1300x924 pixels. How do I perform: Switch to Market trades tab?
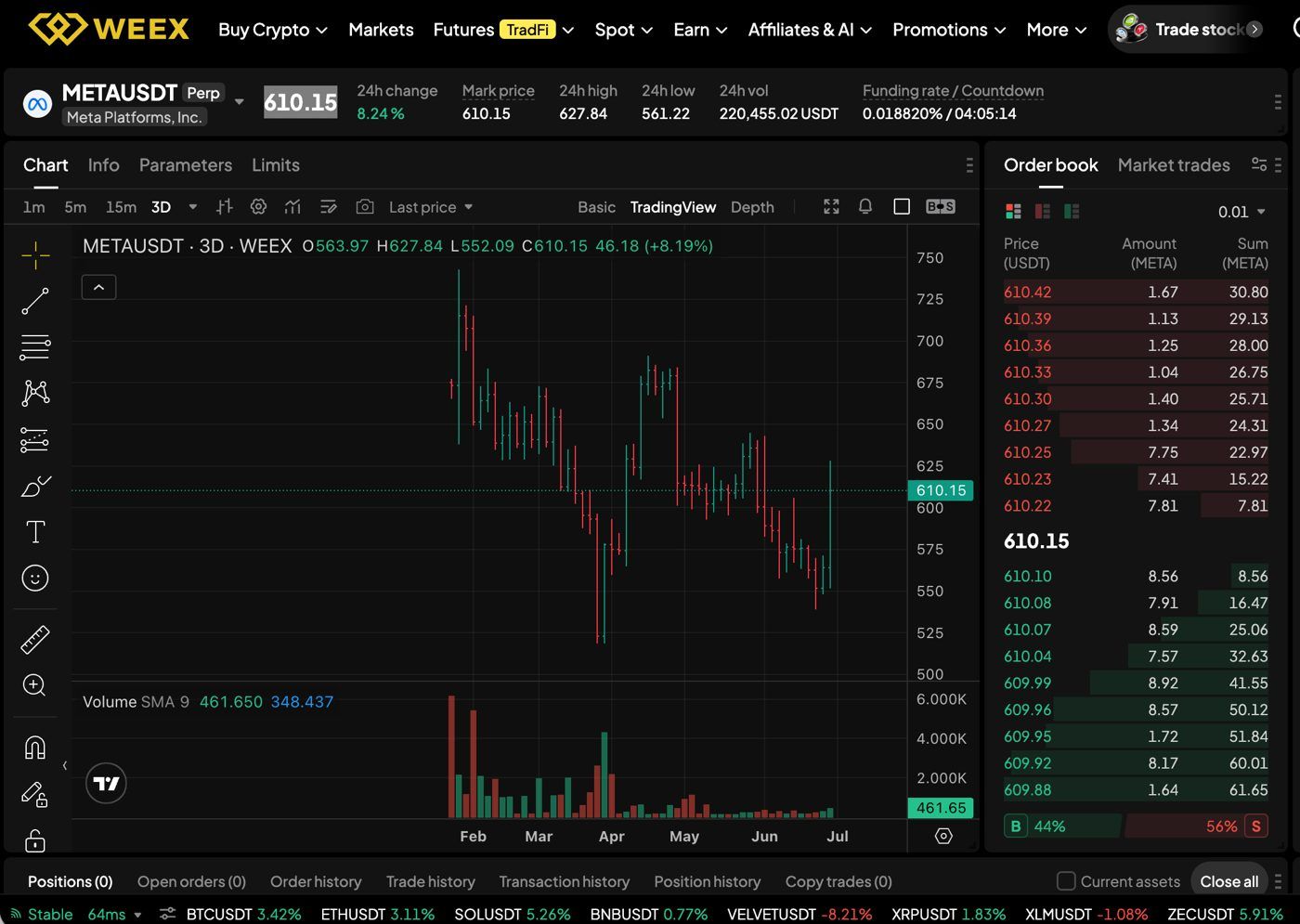tap(1174, 164)
